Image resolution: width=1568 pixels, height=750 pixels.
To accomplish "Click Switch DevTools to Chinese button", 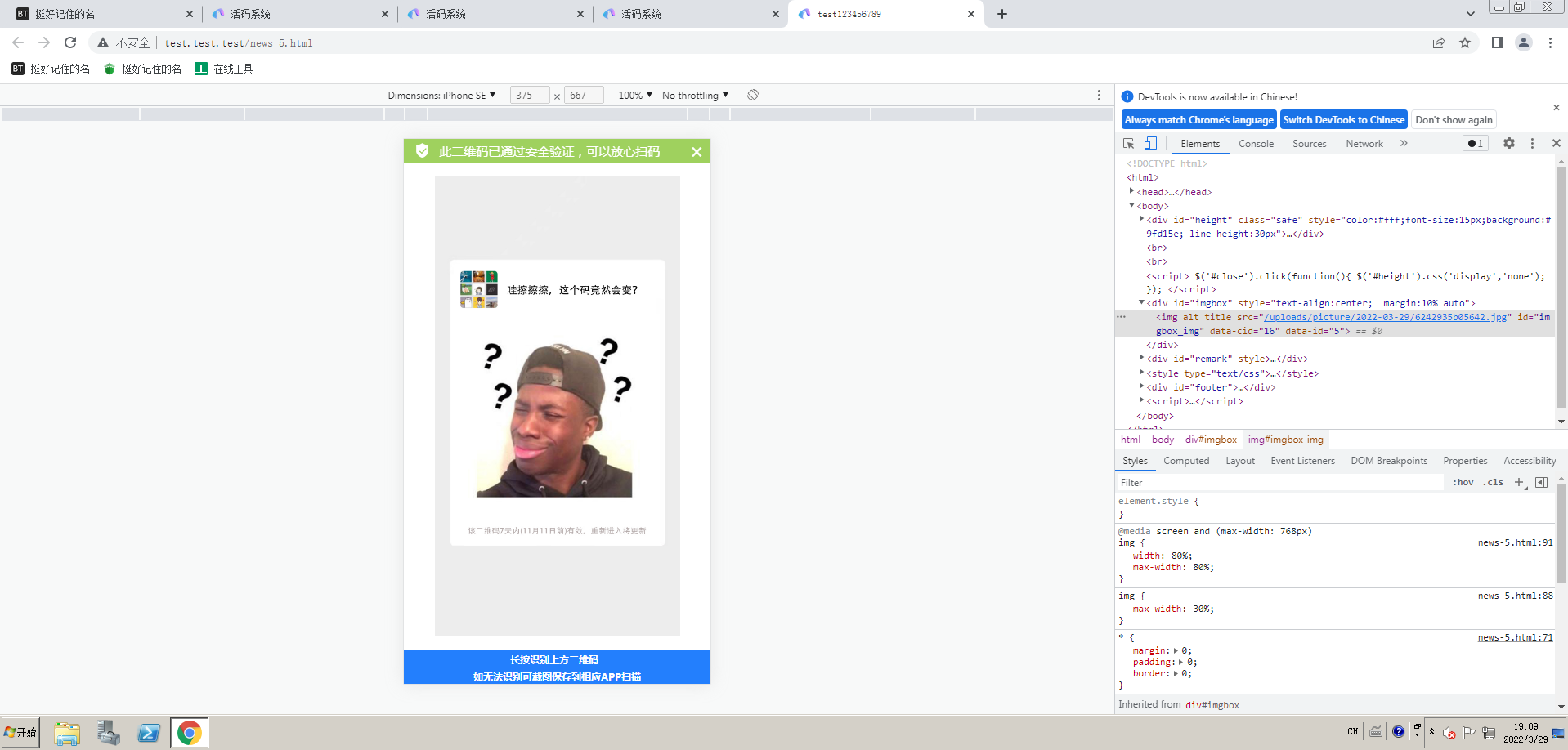I will point(1343,119).
